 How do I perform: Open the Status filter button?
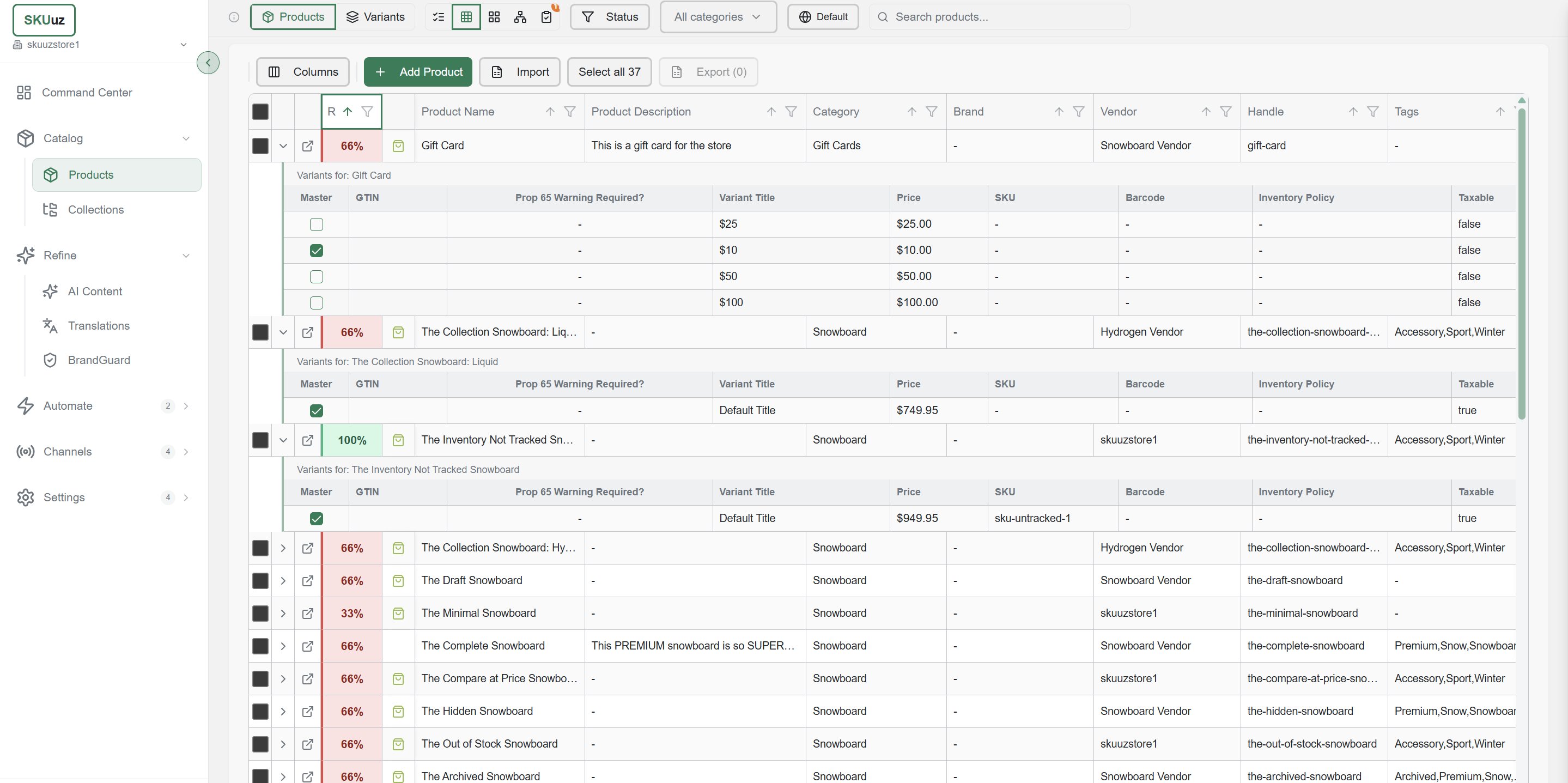[609, 17]
